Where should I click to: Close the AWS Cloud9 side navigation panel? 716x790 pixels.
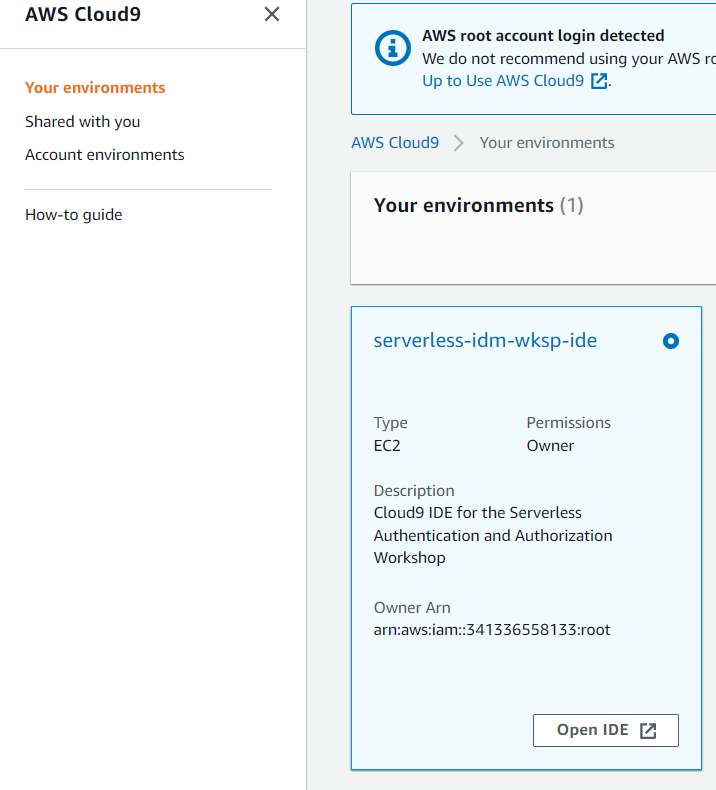click(x=272, y=14)
